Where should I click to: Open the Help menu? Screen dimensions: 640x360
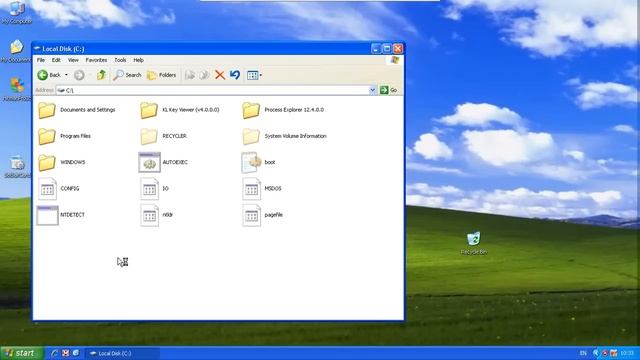click(x=138, y=60)
